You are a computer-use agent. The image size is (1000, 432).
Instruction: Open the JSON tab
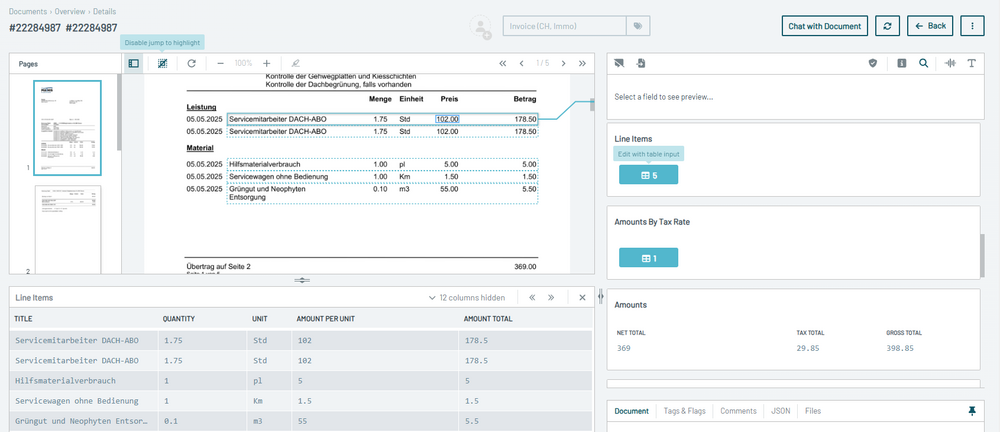[780, 411]
